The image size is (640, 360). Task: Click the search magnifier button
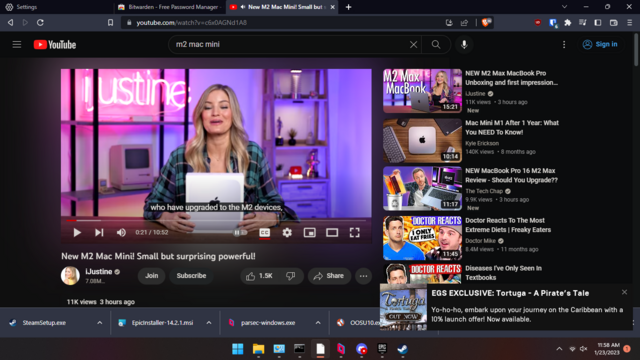pyautogui.click(x=436, y=44)
